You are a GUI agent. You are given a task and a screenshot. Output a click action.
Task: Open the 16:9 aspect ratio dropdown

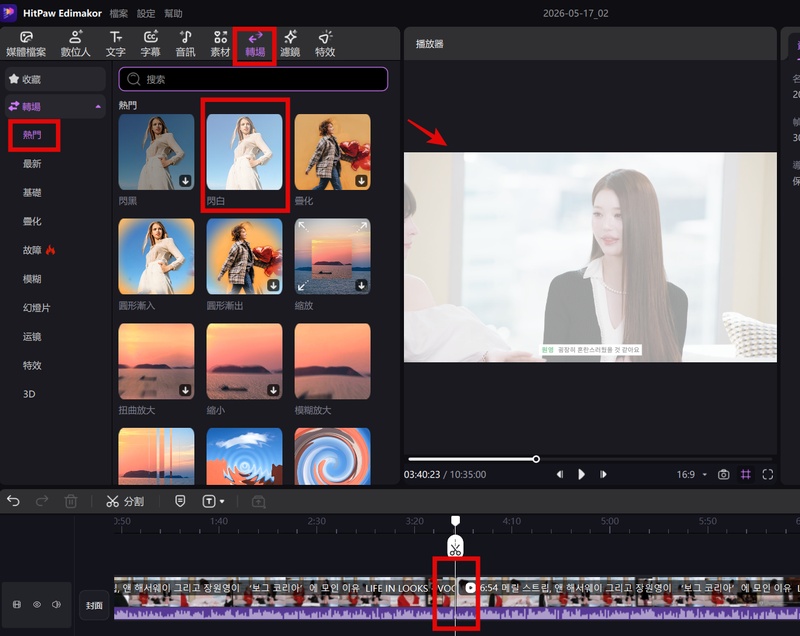692,474
